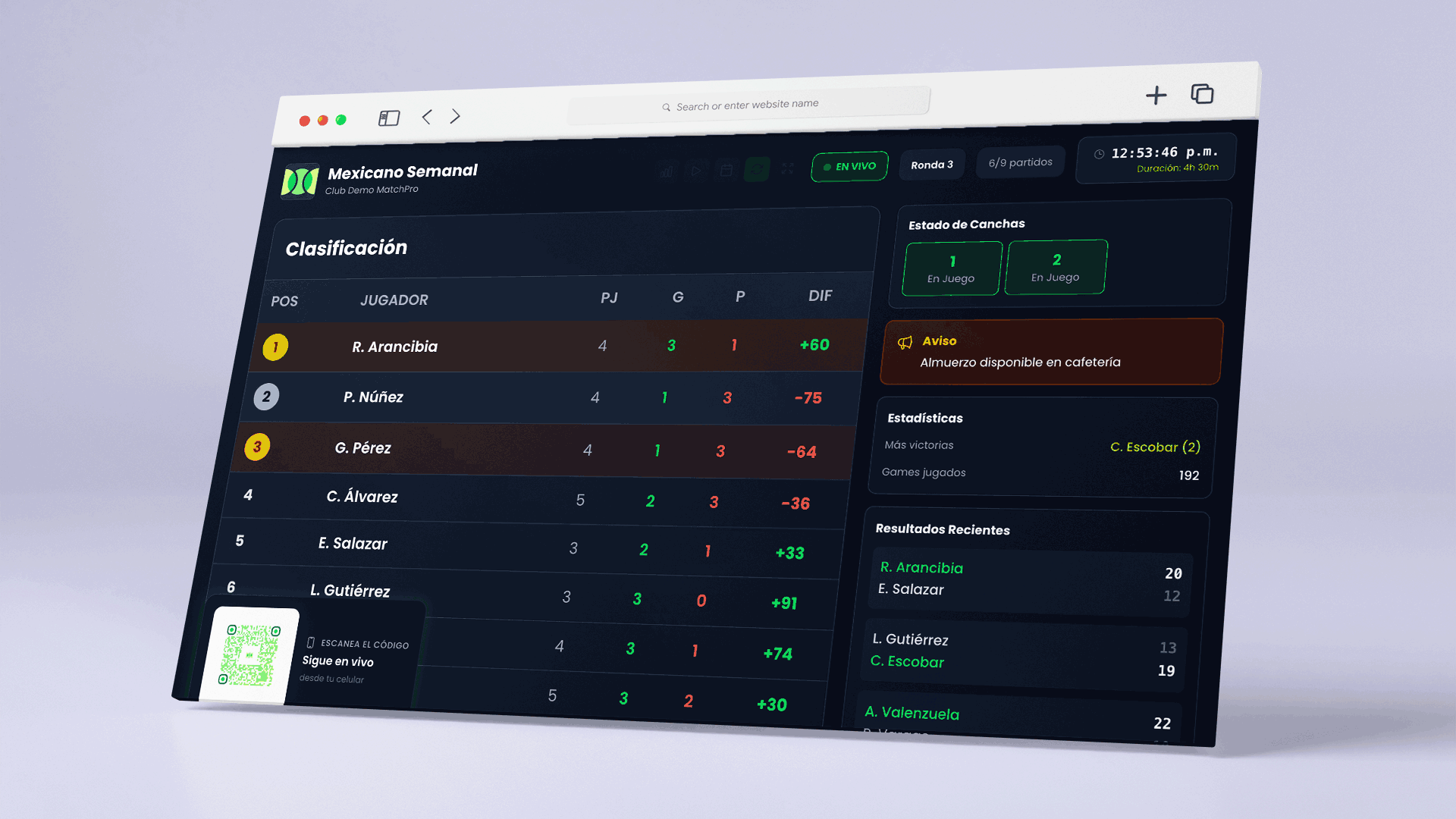Click the POS column header
This screenshot has height=819, width=1456.
click(x=284, y=301)
